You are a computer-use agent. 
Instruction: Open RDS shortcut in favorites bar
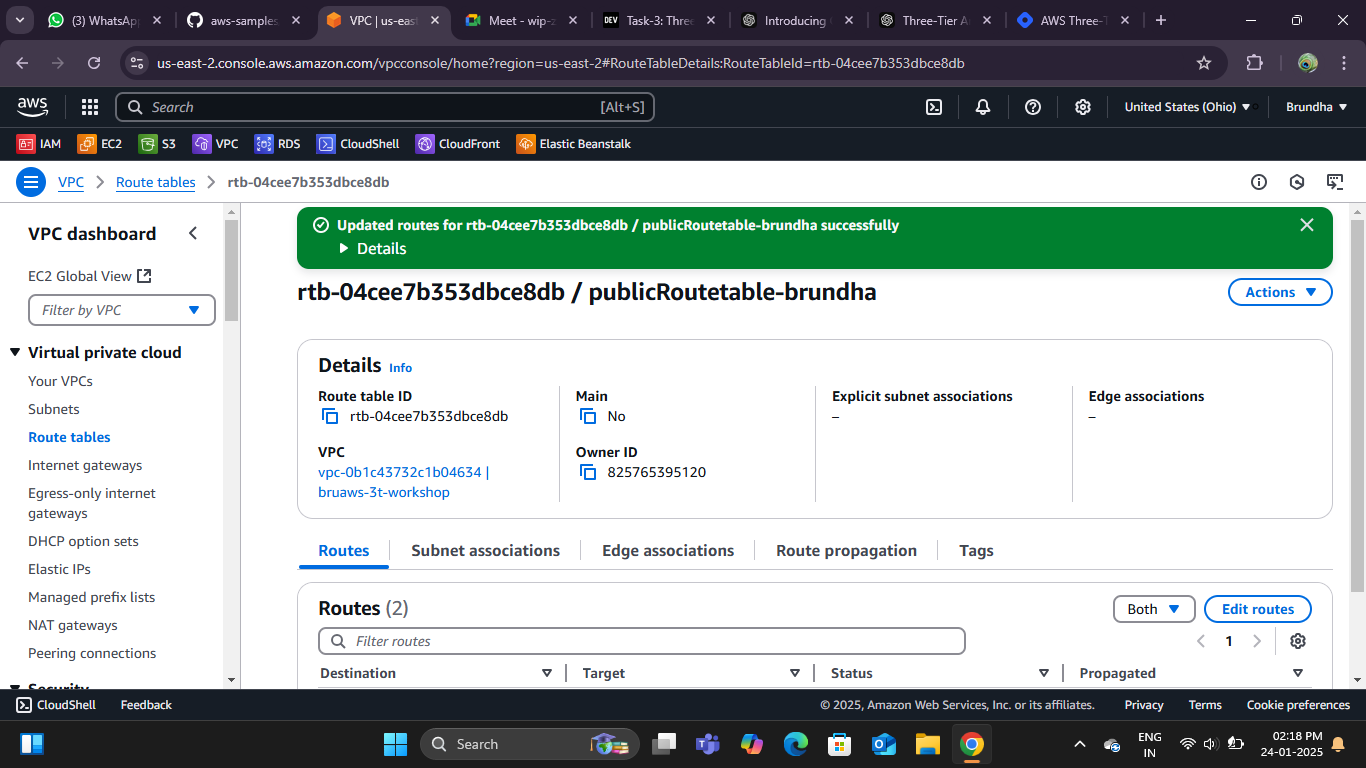click(278, 144)
